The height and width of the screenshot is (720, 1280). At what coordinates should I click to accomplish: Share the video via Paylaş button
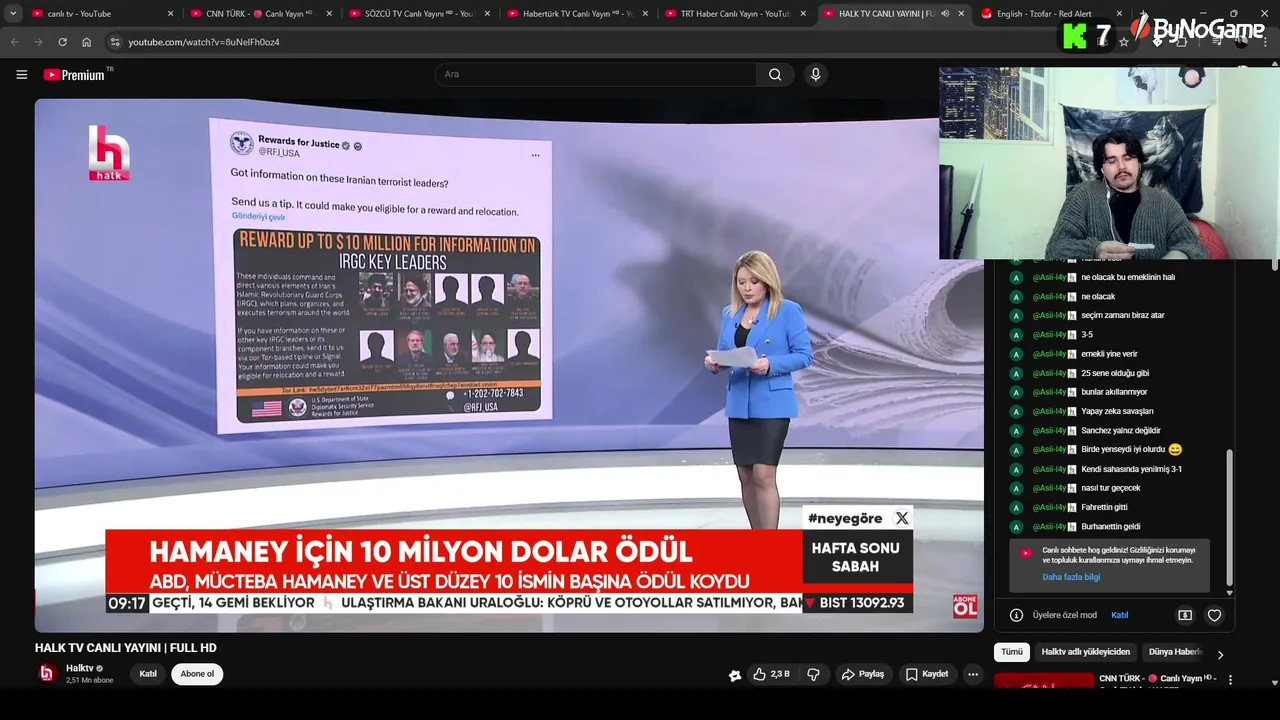tap(863, 674)
